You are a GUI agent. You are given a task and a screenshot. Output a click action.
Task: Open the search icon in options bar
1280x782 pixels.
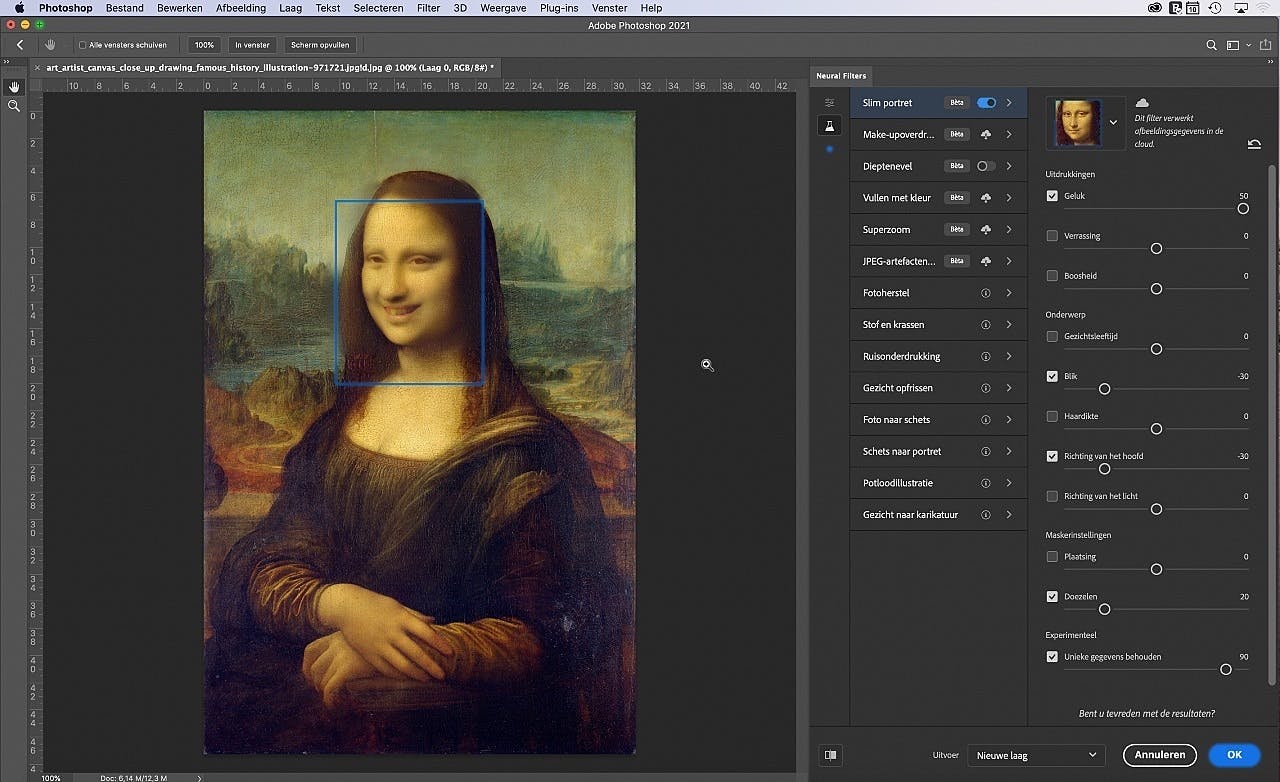(x=1212, y=45)
